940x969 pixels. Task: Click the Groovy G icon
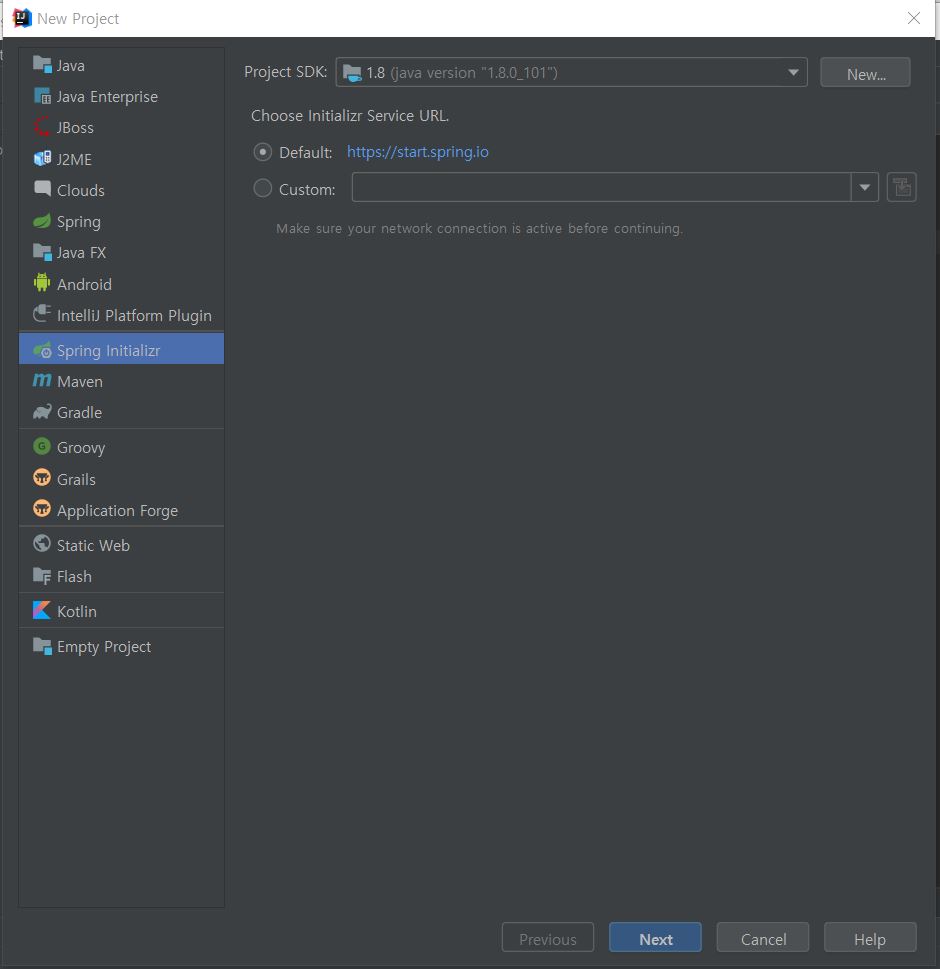click(42, 446)
